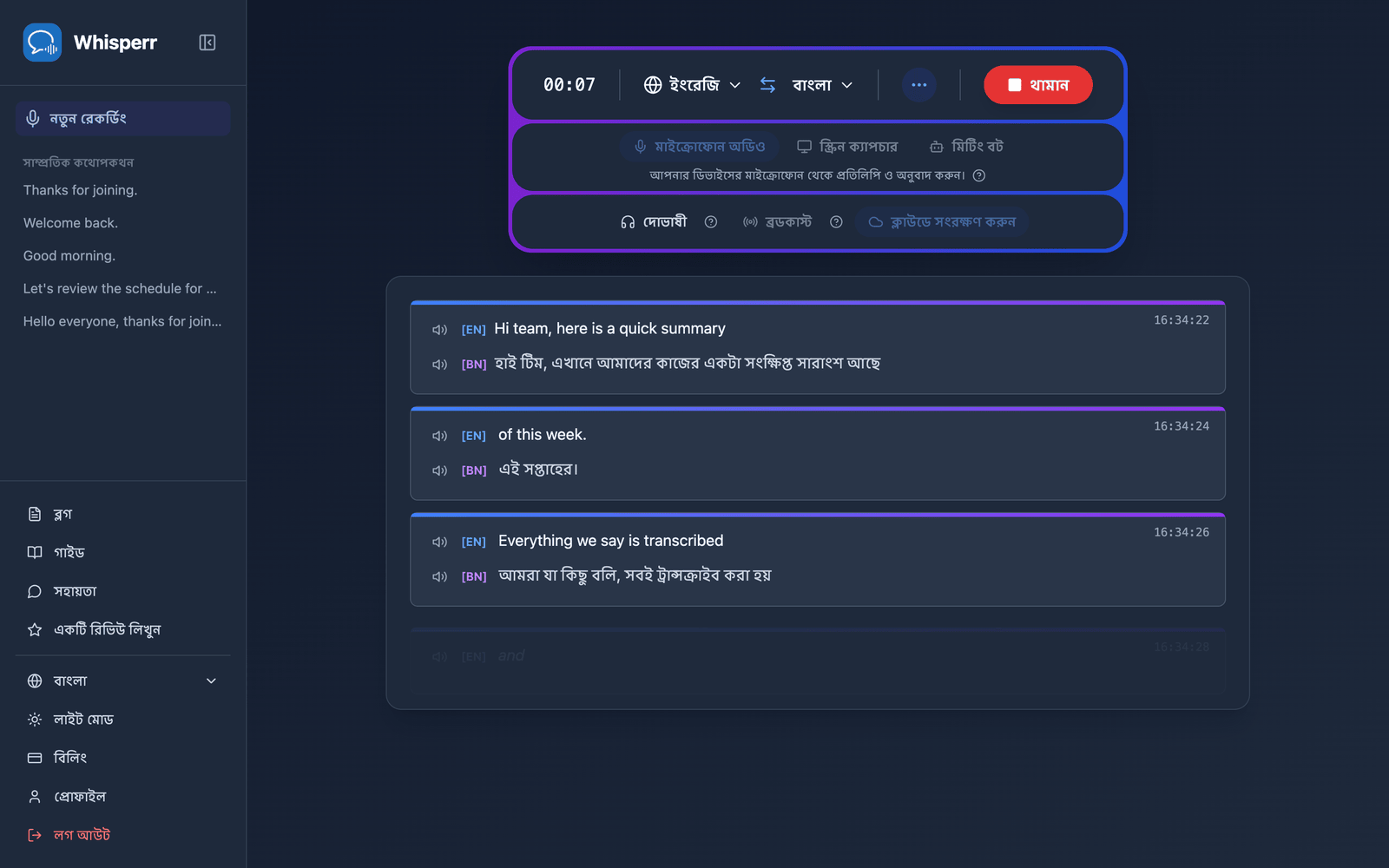Open the 'Good morning.' conversation
The height and width of the screenshot is (868, 1389).
[x=69, y=256]
